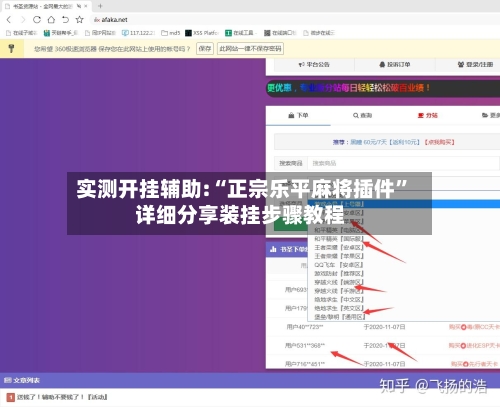Click the 文章列表 article list header
500x407 pixels.
[22, 380]
